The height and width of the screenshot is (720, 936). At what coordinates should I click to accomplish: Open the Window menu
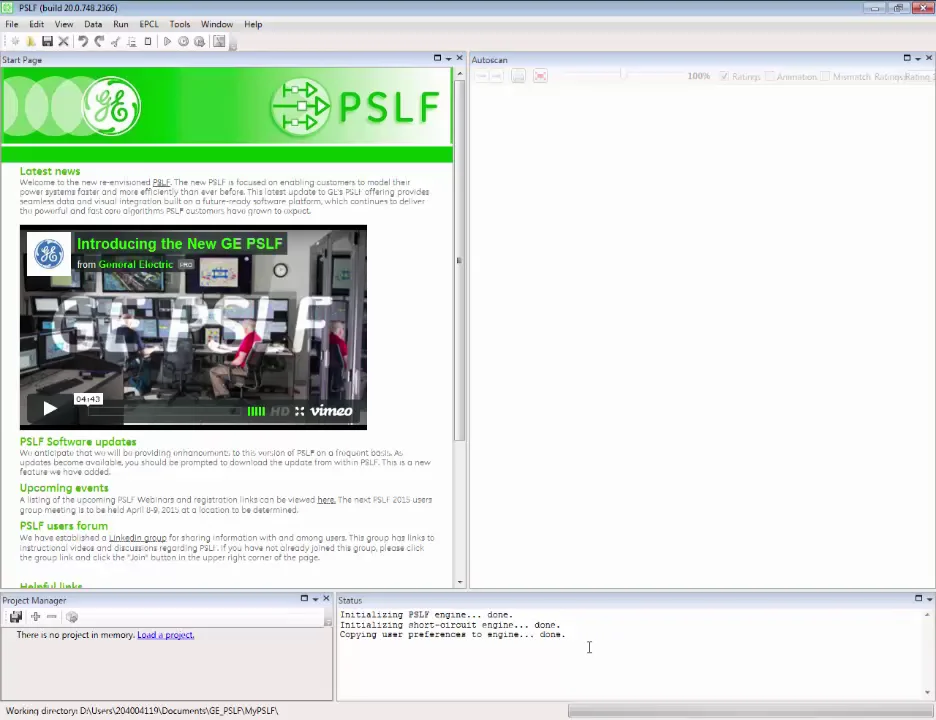tap(217, 24)
